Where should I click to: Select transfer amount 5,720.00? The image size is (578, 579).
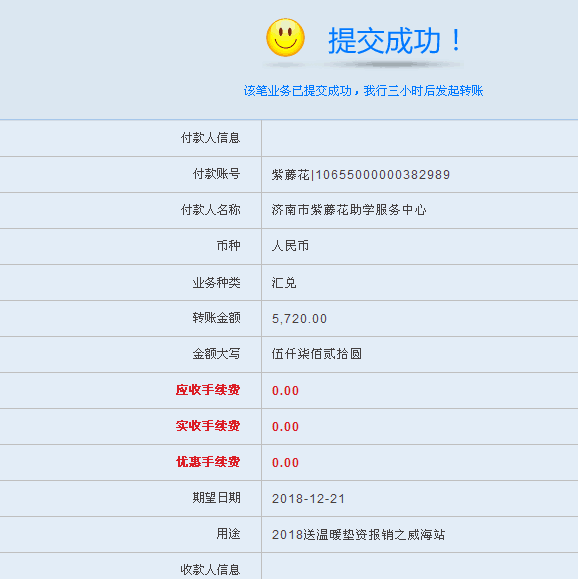coord(299,319)
